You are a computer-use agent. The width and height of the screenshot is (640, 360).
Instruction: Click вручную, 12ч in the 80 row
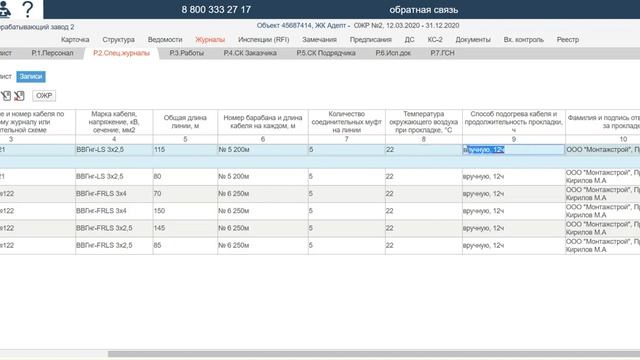pyautogui.click(x=513, y=176)
